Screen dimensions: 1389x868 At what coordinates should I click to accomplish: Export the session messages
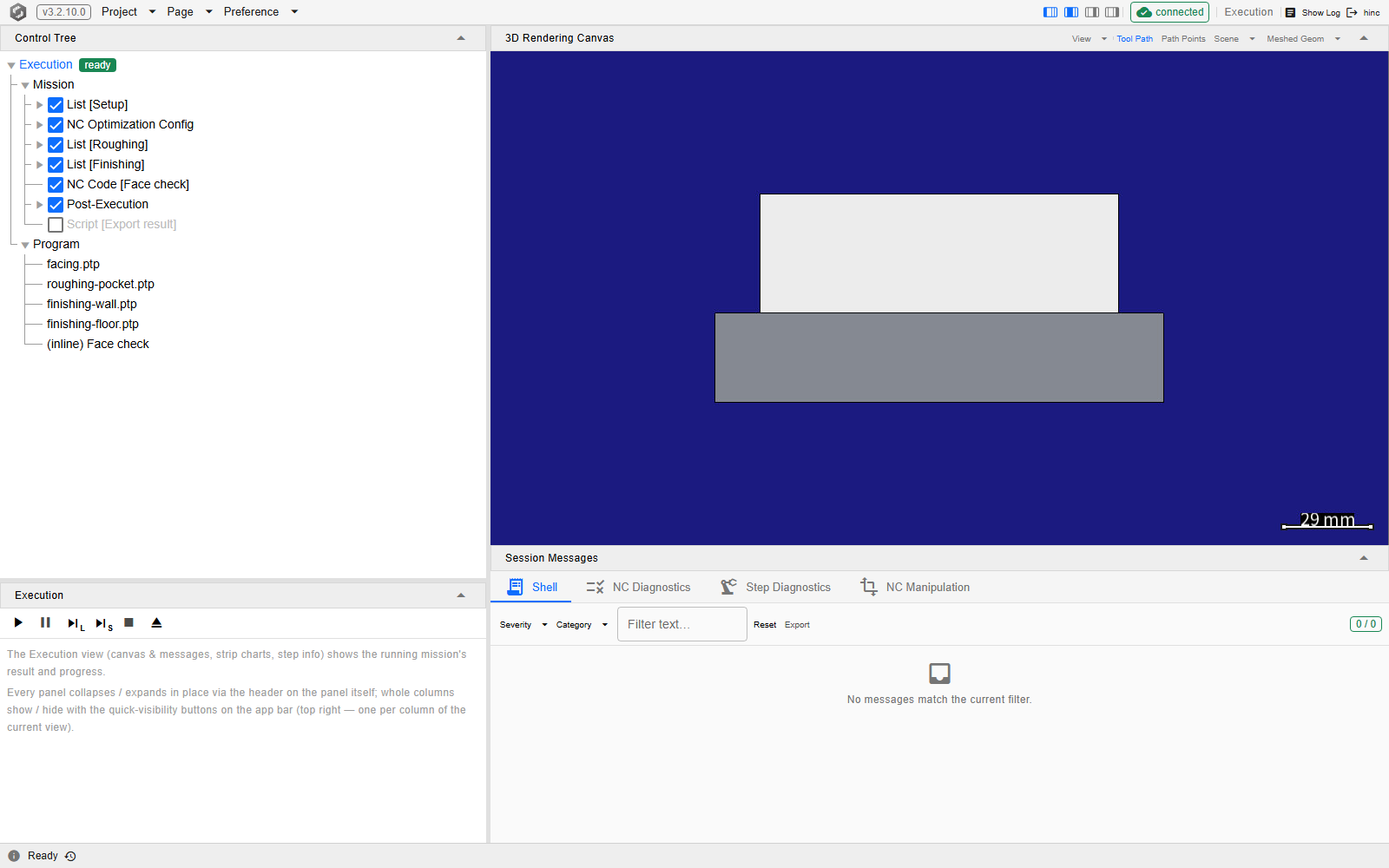click(797, 625)
